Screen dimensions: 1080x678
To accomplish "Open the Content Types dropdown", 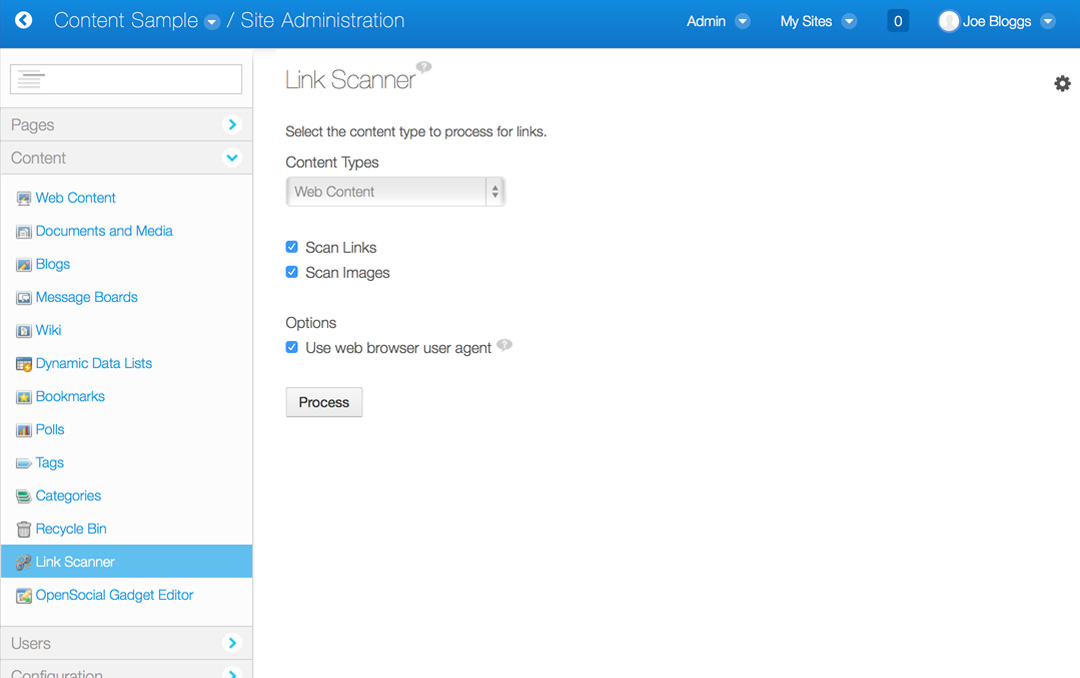I will coord(395,192).
